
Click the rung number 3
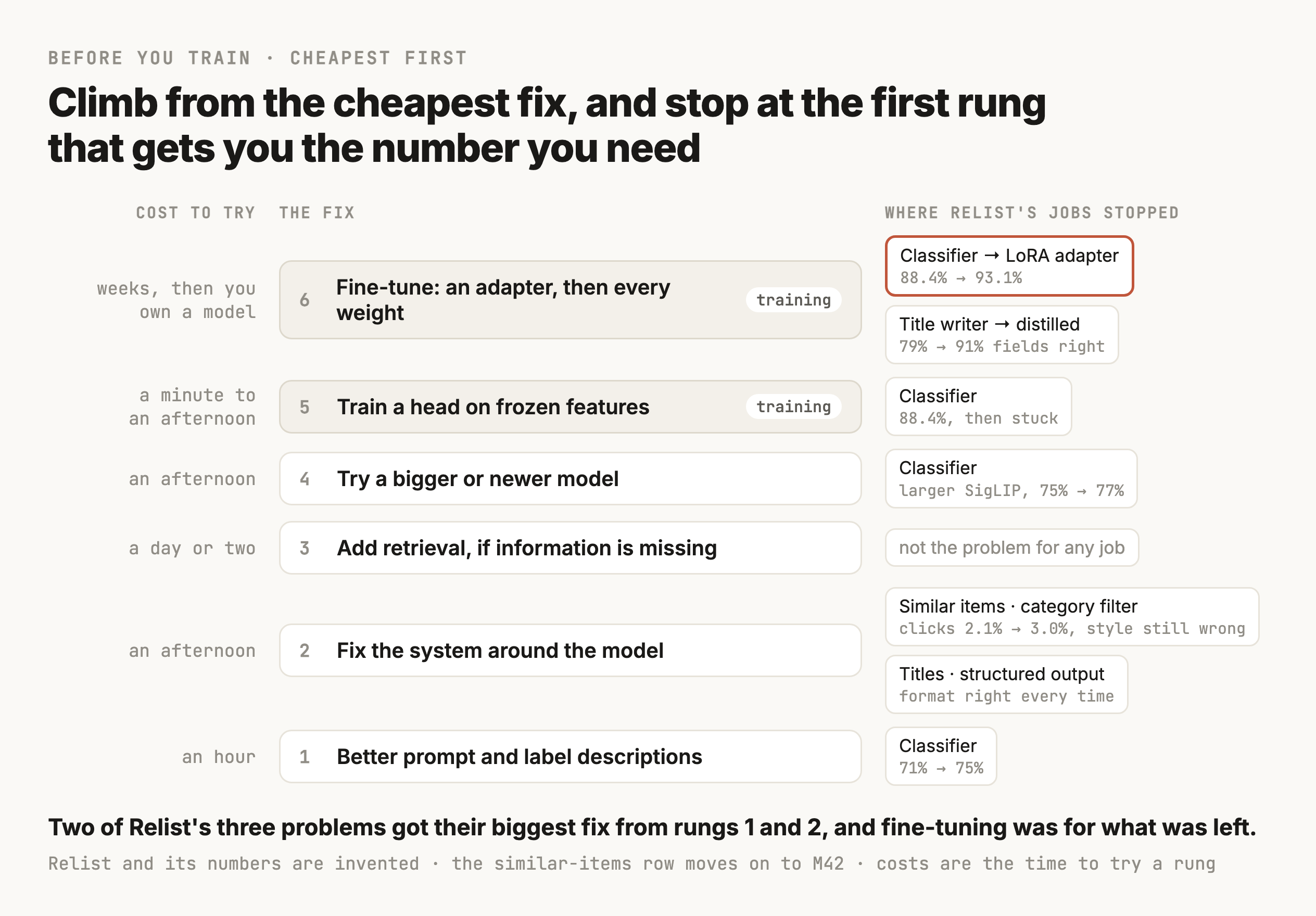click(x=305, y=548)
